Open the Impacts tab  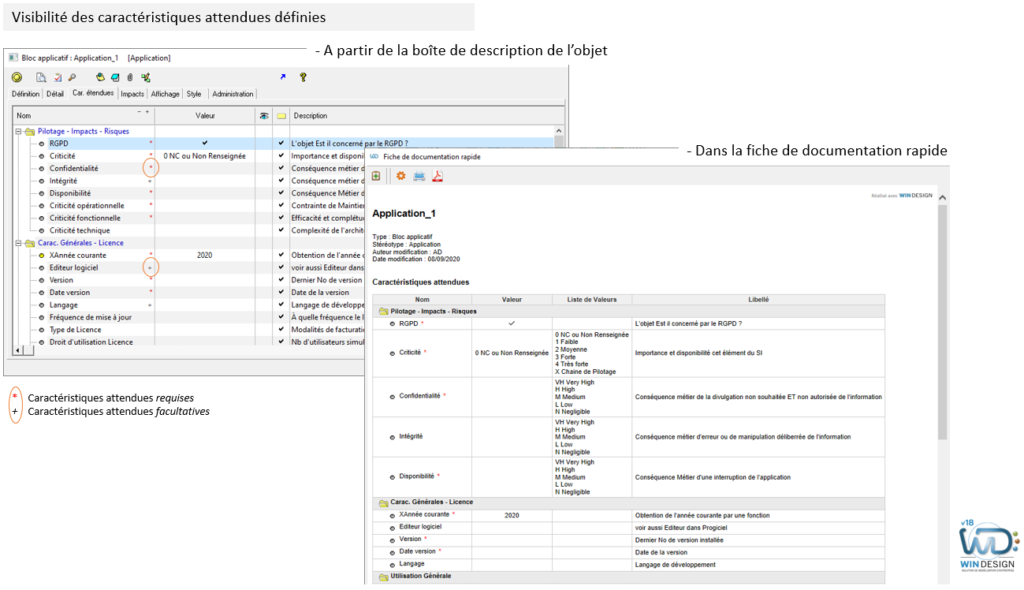pos(132,94)
